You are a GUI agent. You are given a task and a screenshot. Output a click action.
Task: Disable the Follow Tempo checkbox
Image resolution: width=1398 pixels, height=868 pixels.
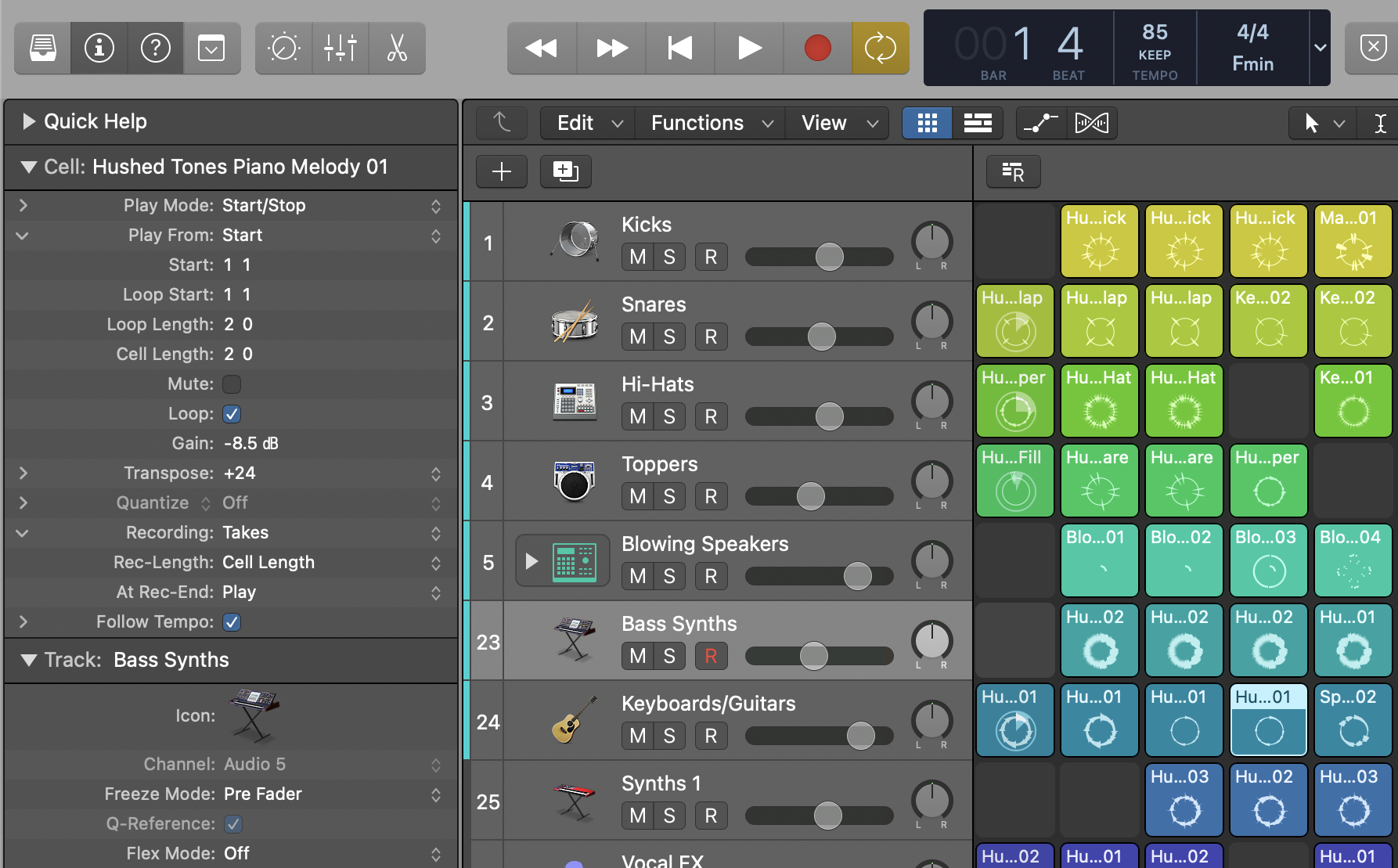tap(231, 621)
